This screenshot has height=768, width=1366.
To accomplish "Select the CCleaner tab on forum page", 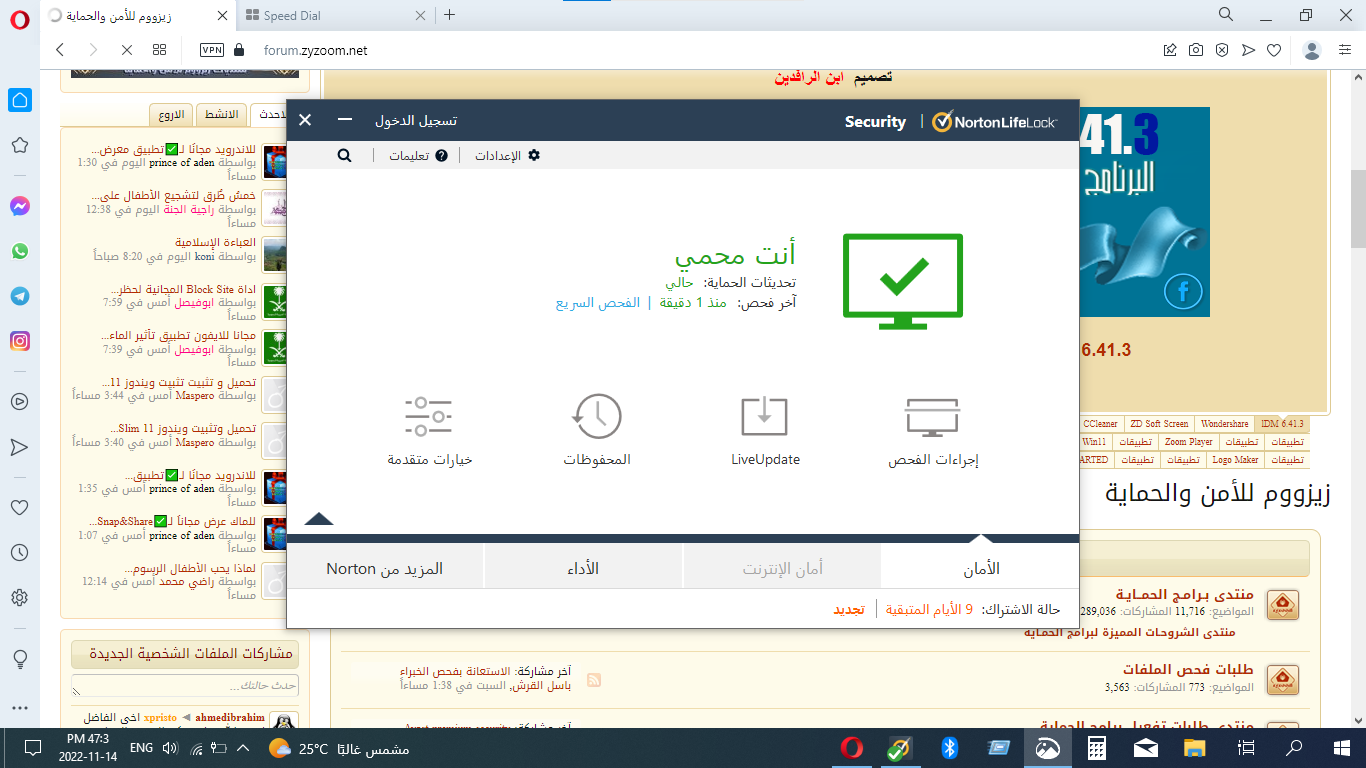I will pos(1101,424).
